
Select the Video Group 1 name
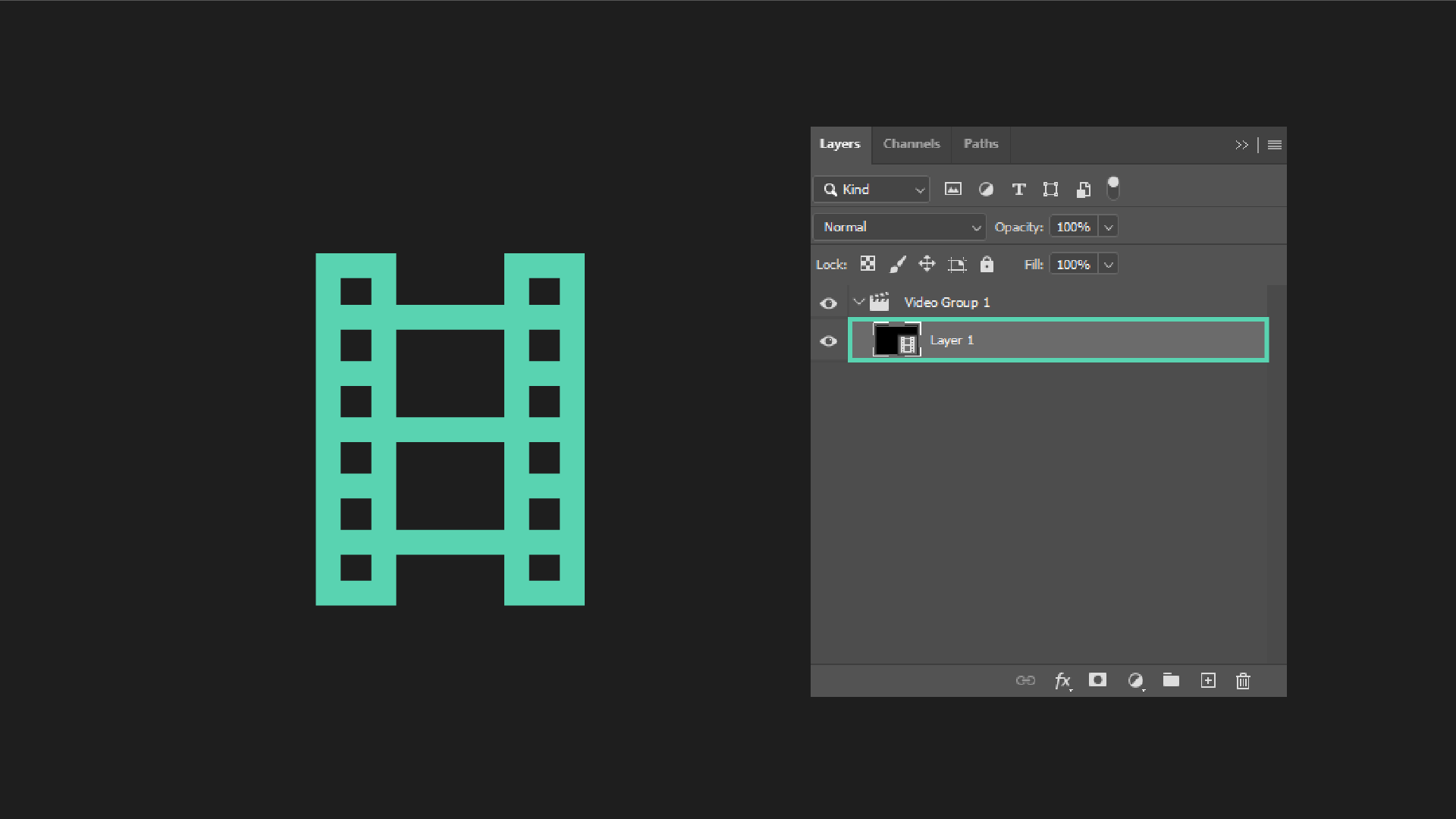tap(947, 303)
